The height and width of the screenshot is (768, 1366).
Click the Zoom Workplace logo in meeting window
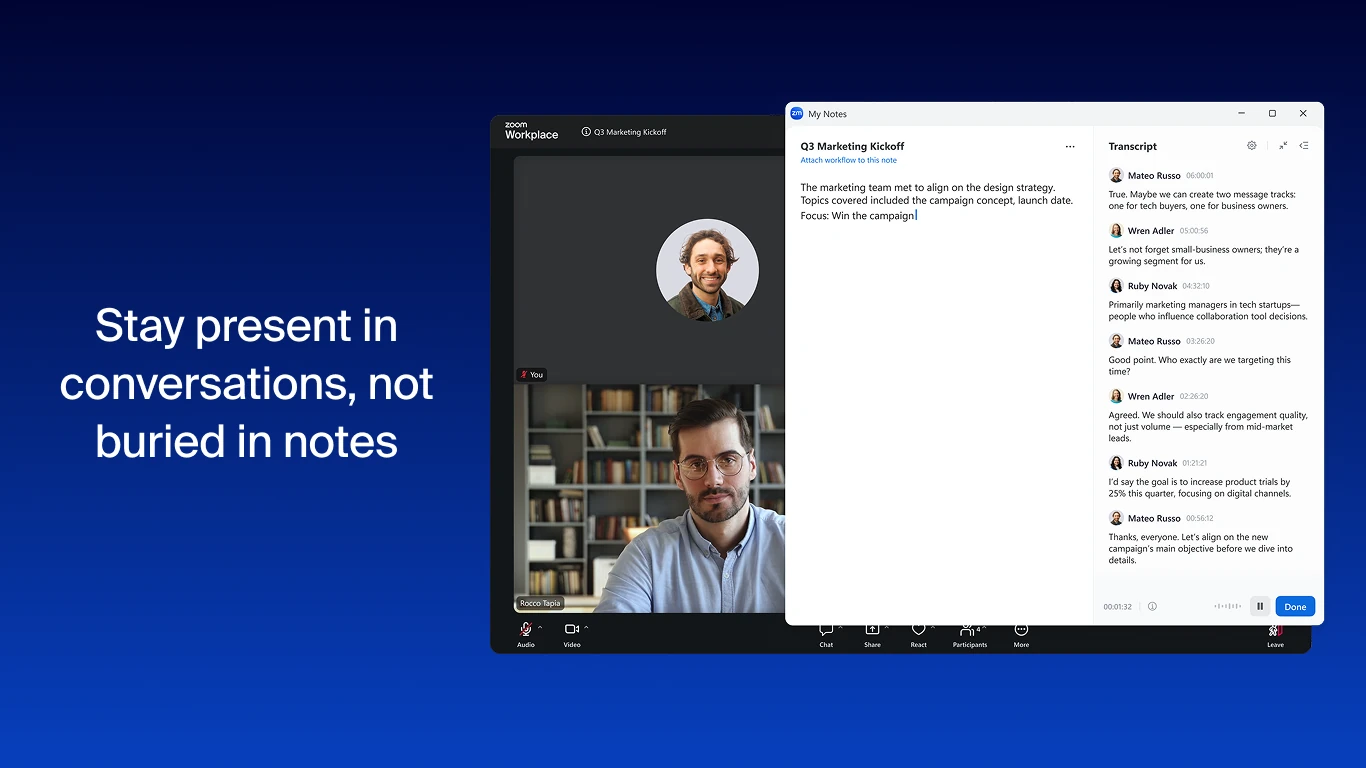tap(531, 131)
